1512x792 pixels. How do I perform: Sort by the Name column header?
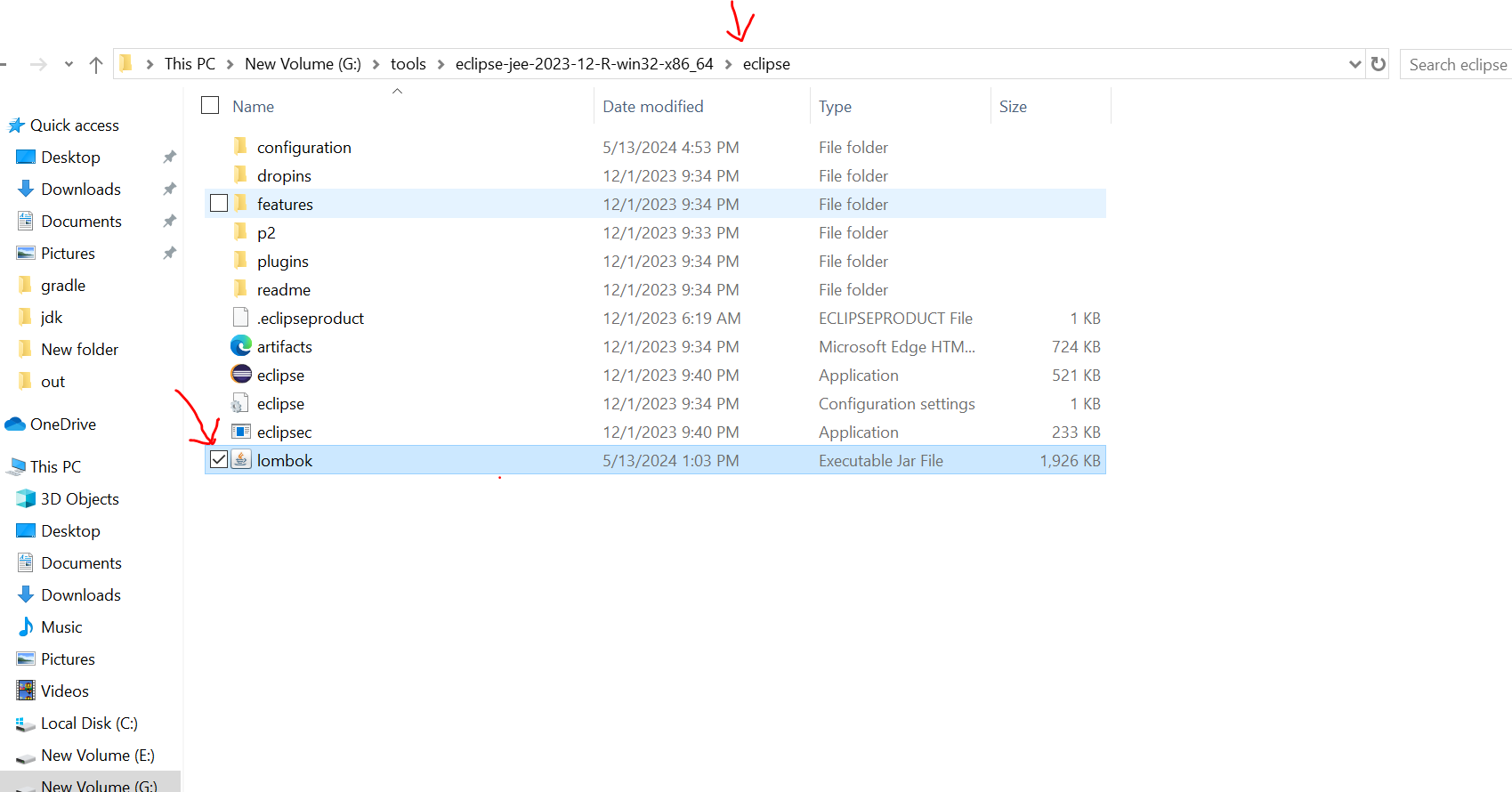pyautogui.click(x=253, y=107)
